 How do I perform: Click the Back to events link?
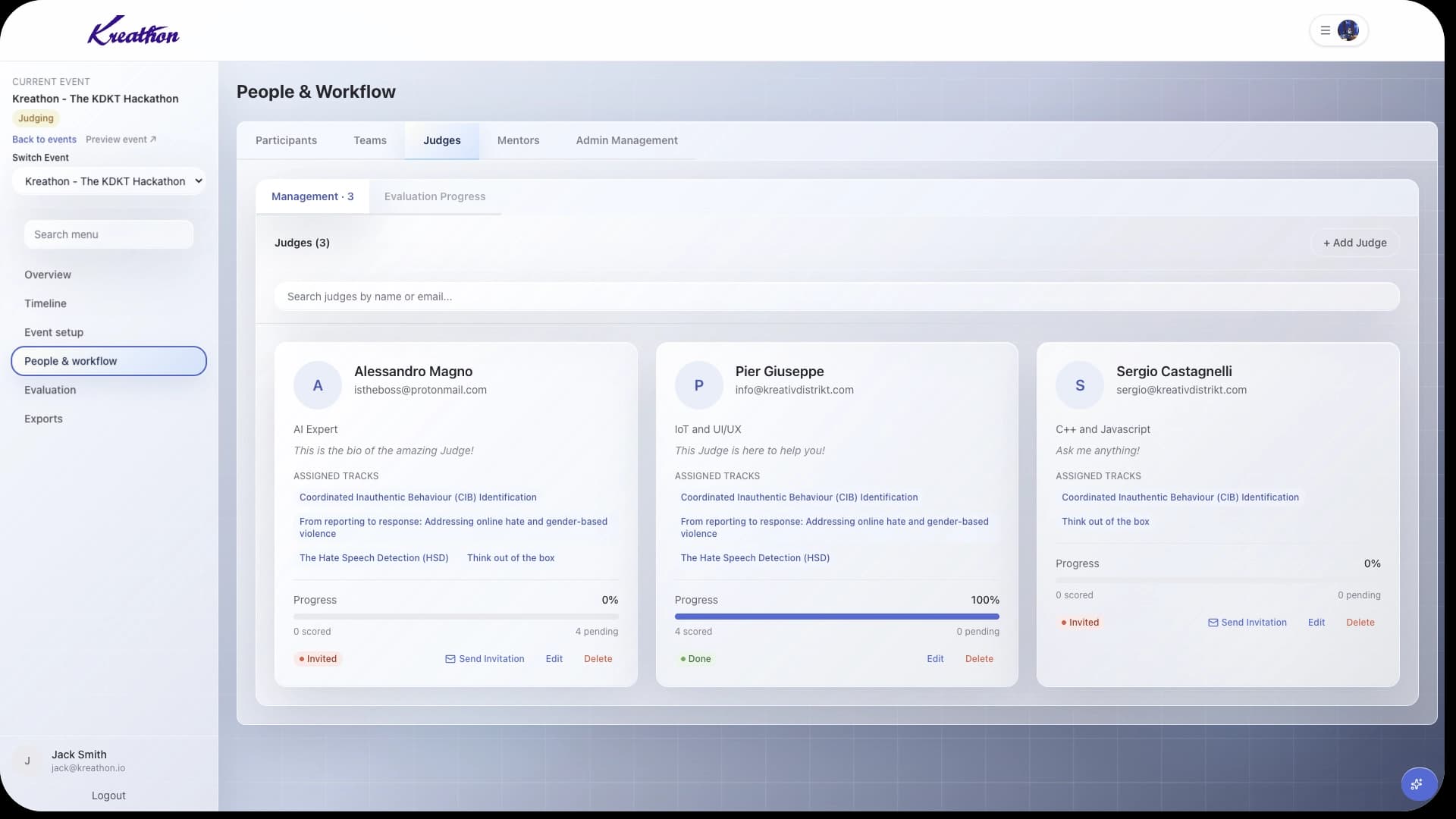(44, 140)
